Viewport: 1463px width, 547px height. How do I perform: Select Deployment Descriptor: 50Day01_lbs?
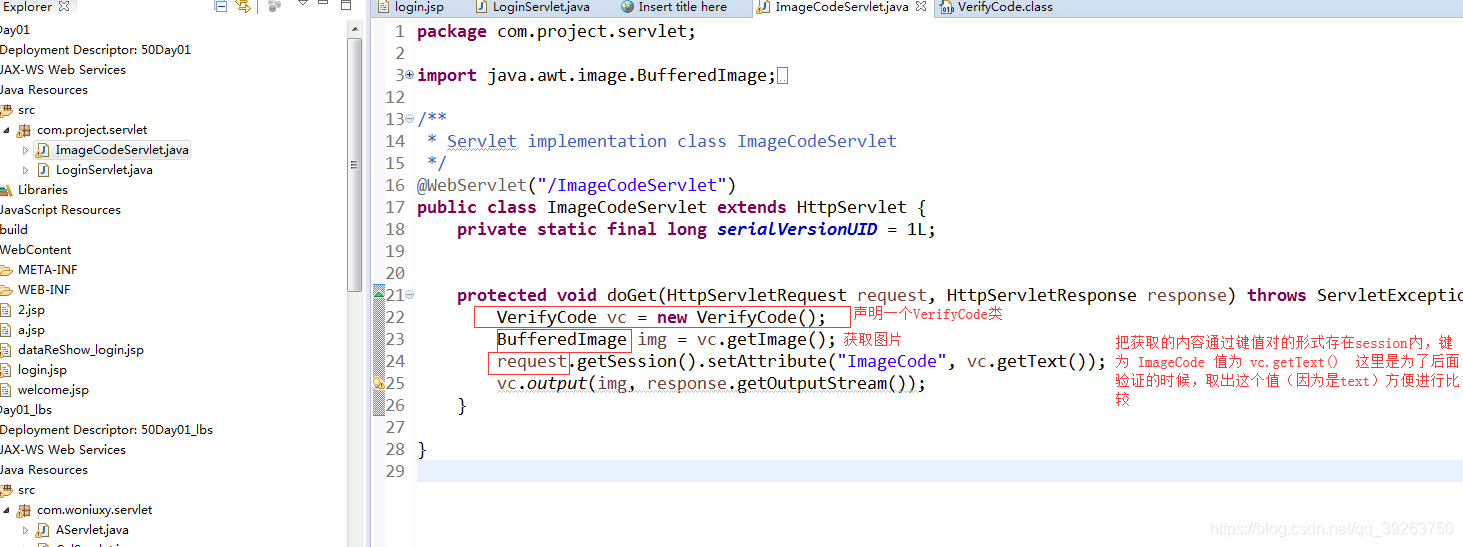(106, 430)
